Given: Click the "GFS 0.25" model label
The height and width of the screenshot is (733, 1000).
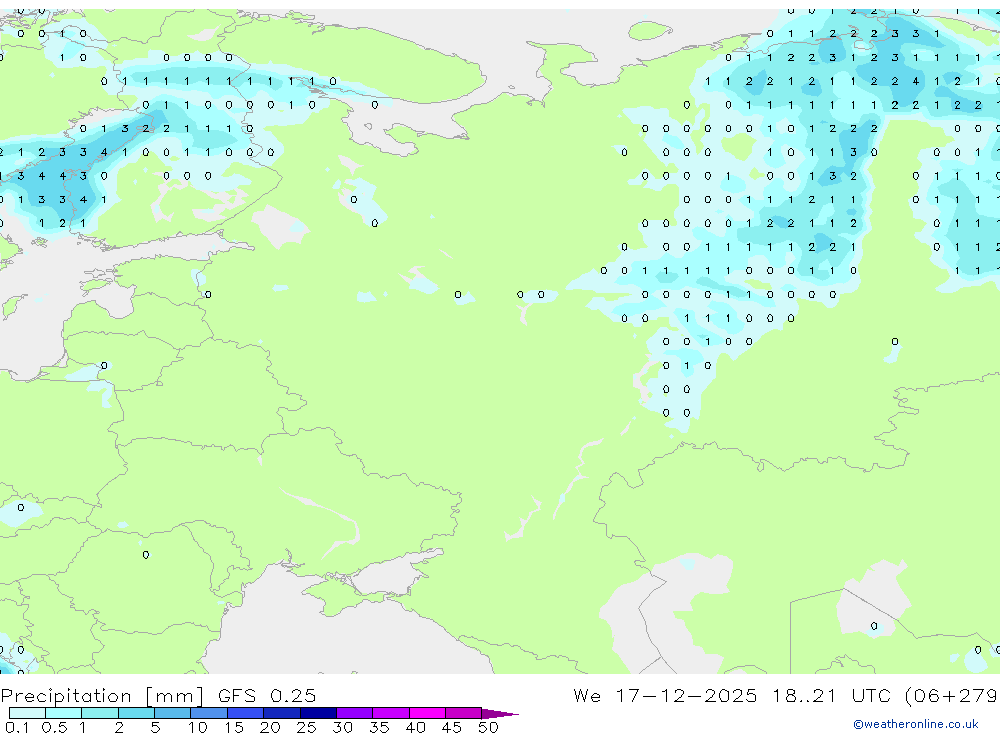Looking at the screenshot, I should 267,695.
